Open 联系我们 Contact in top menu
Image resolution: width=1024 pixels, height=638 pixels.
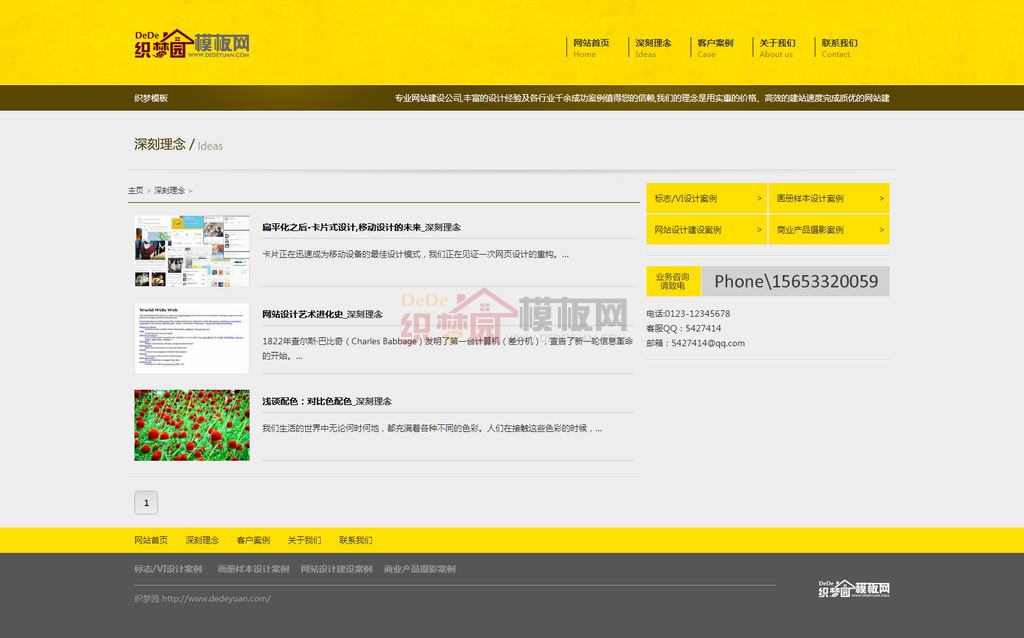pos(838,47)
